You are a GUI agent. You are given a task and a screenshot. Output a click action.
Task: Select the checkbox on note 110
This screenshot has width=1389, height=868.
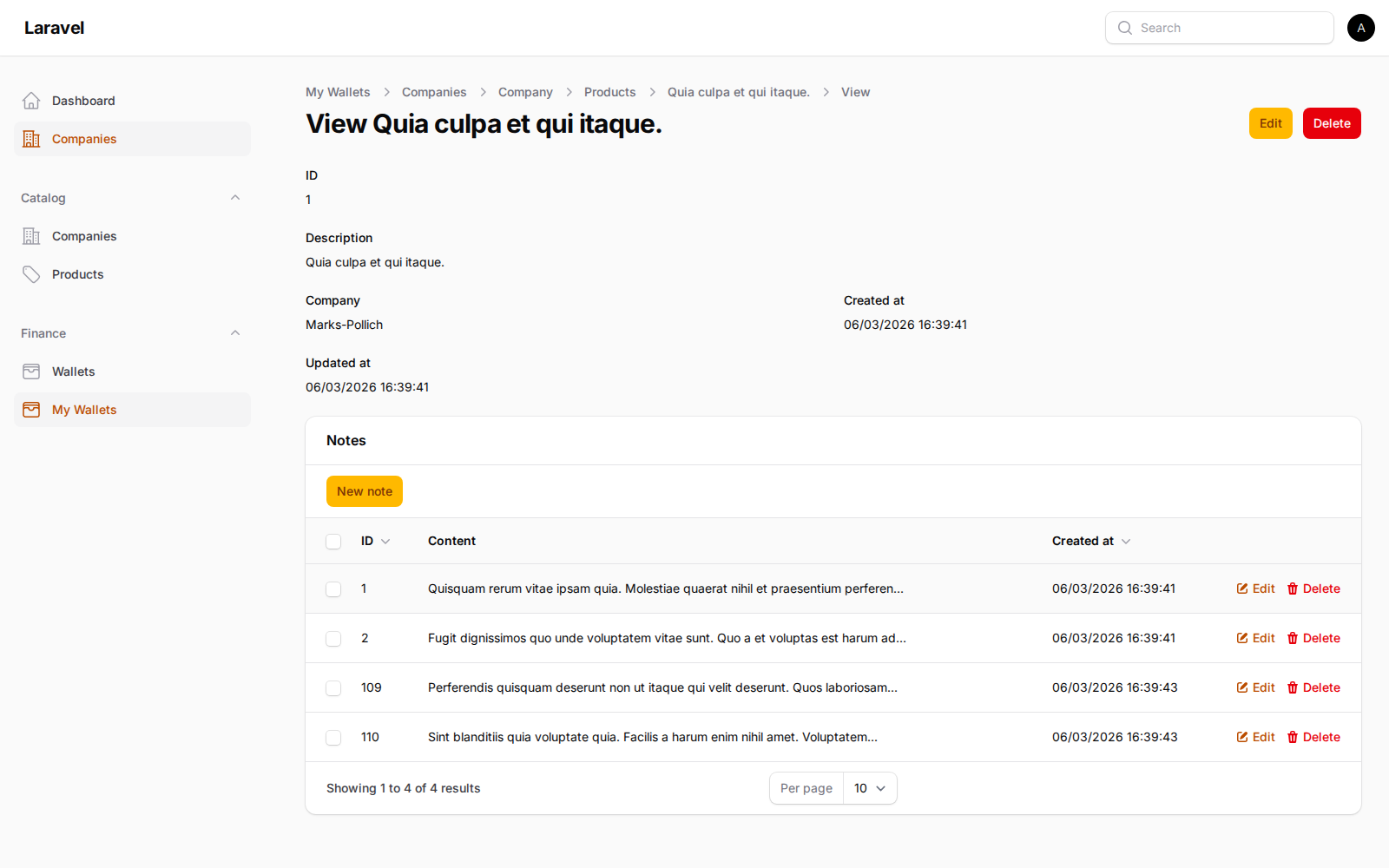333,737
